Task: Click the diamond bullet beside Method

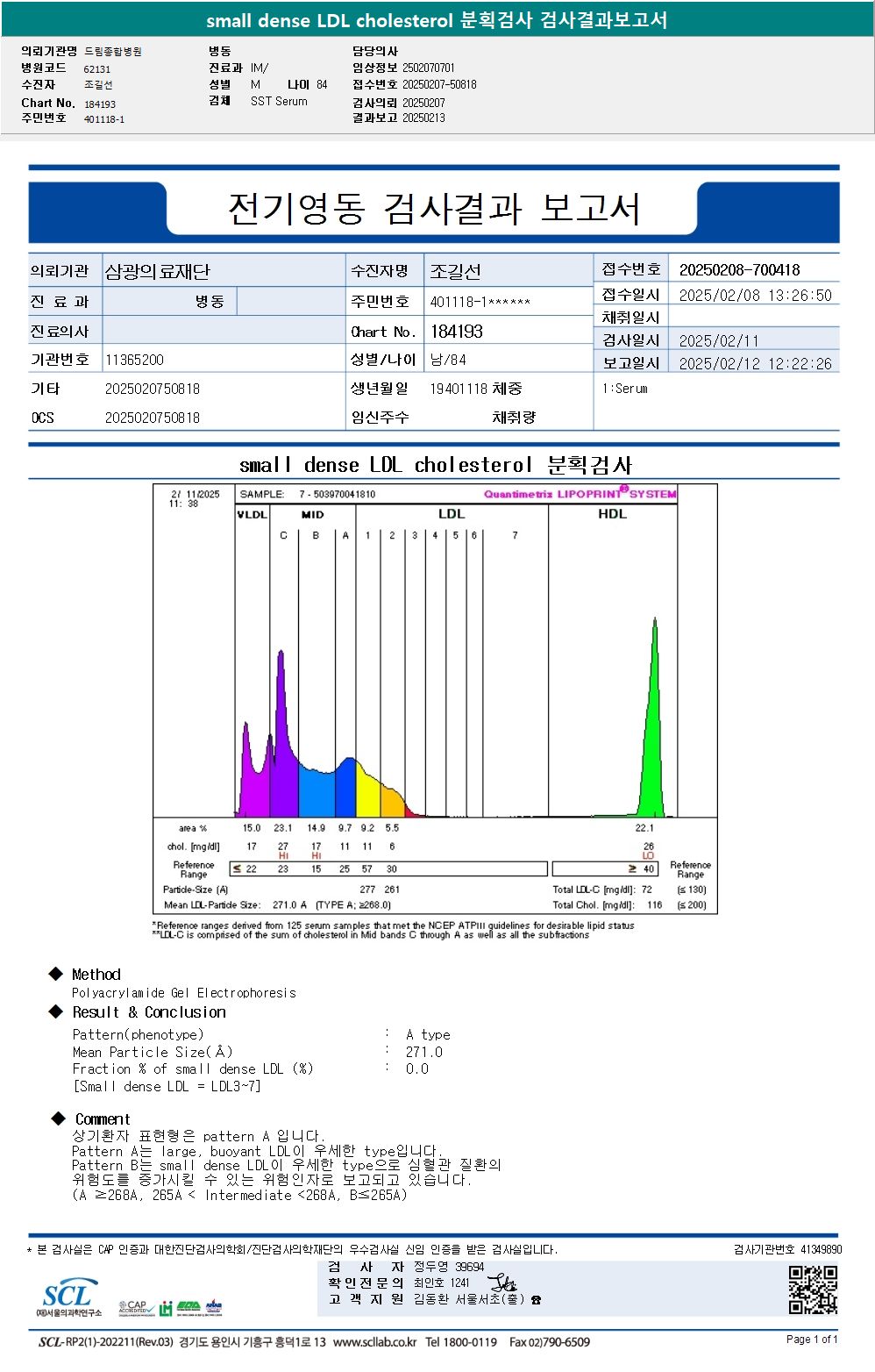Action: tap(56, 974)
